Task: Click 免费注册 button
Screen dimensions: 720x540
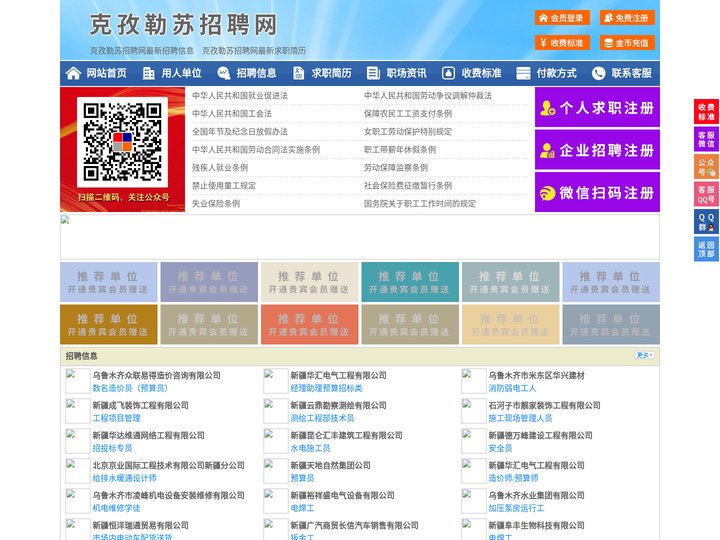Action: pyautogui.click(x=627, y=18)
